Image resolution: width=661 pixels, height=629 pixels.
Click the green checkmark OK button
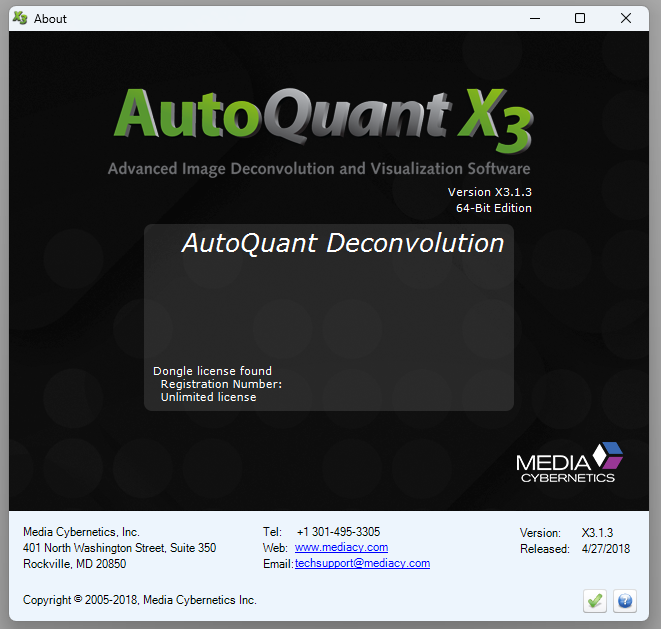(594, 601)
